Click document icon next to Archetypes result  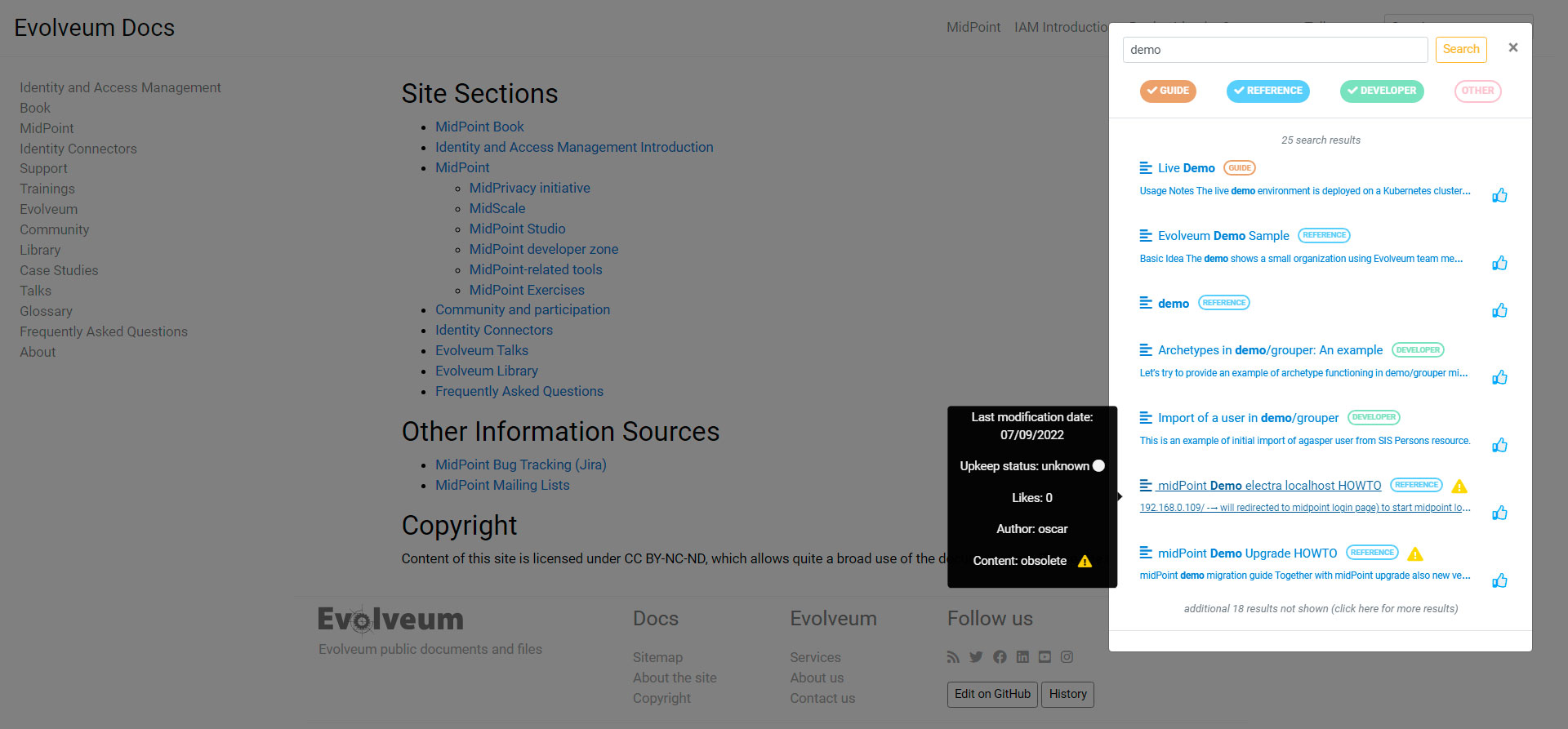(1146, 349)
